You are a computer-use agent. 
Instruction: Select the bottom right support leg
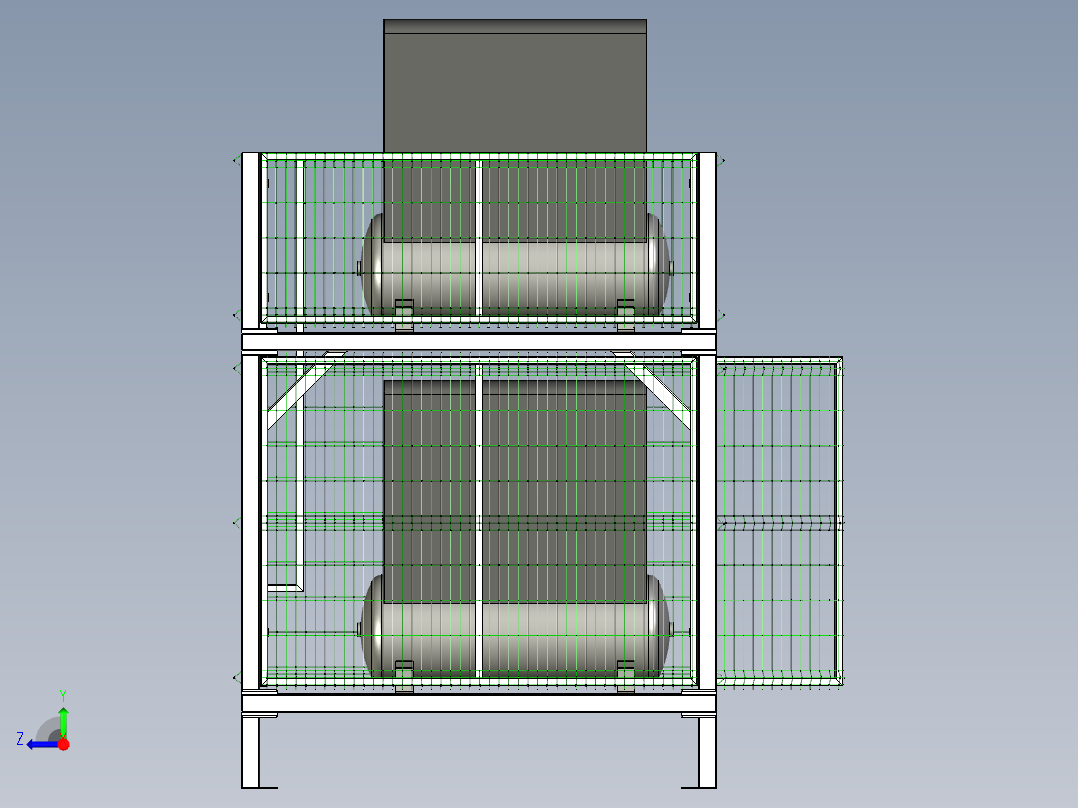tap(707, 750)
